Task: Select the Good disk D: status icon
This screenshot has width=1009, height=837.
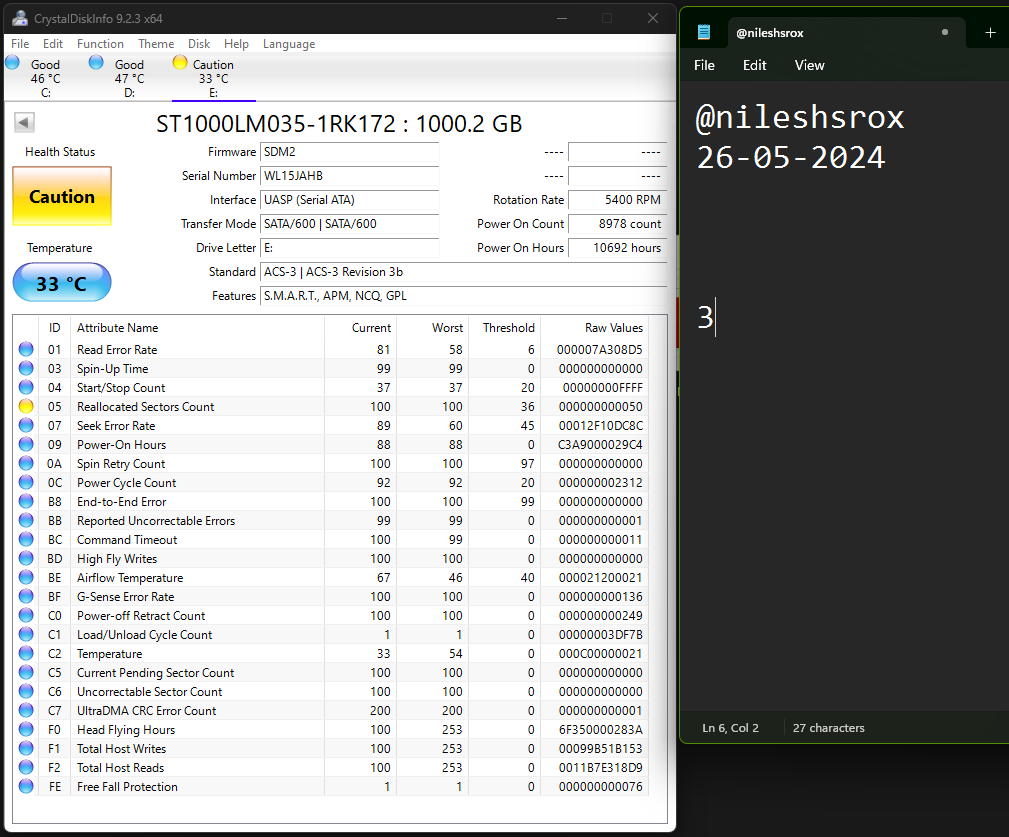Action: point(96,63)
